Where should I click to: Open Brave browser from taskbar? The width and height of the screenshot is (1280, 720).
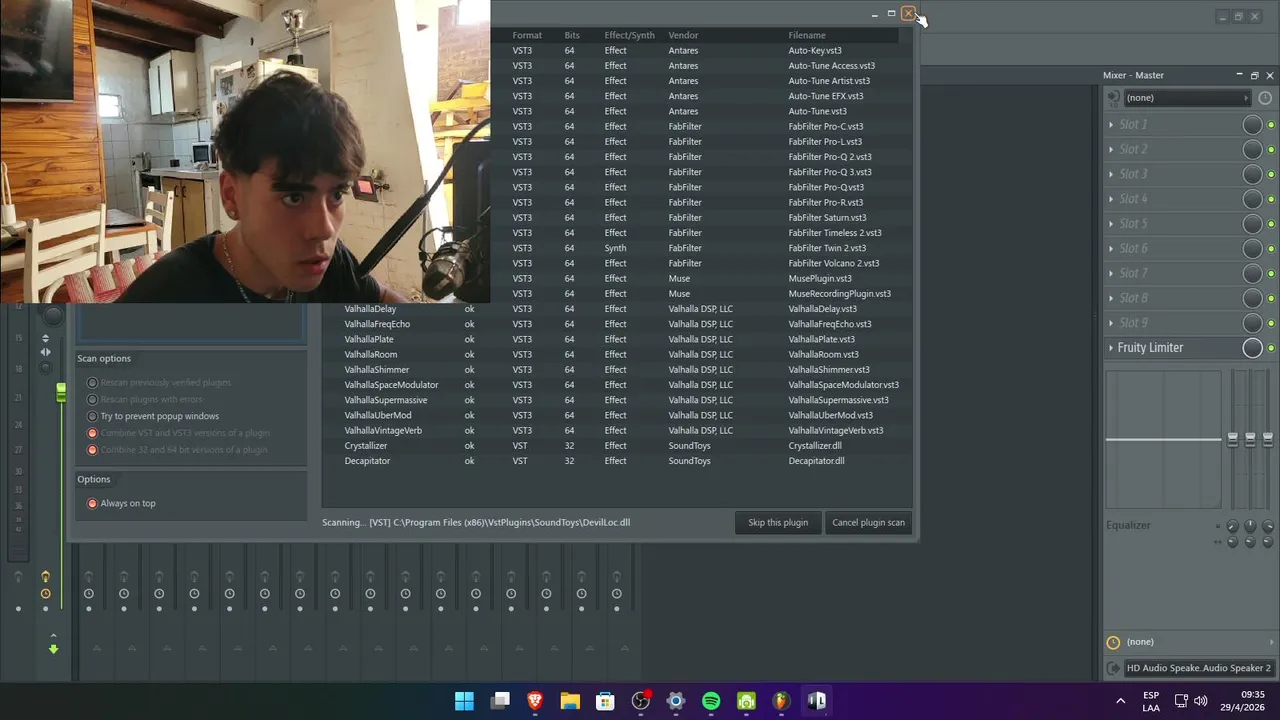coord(535,701)
